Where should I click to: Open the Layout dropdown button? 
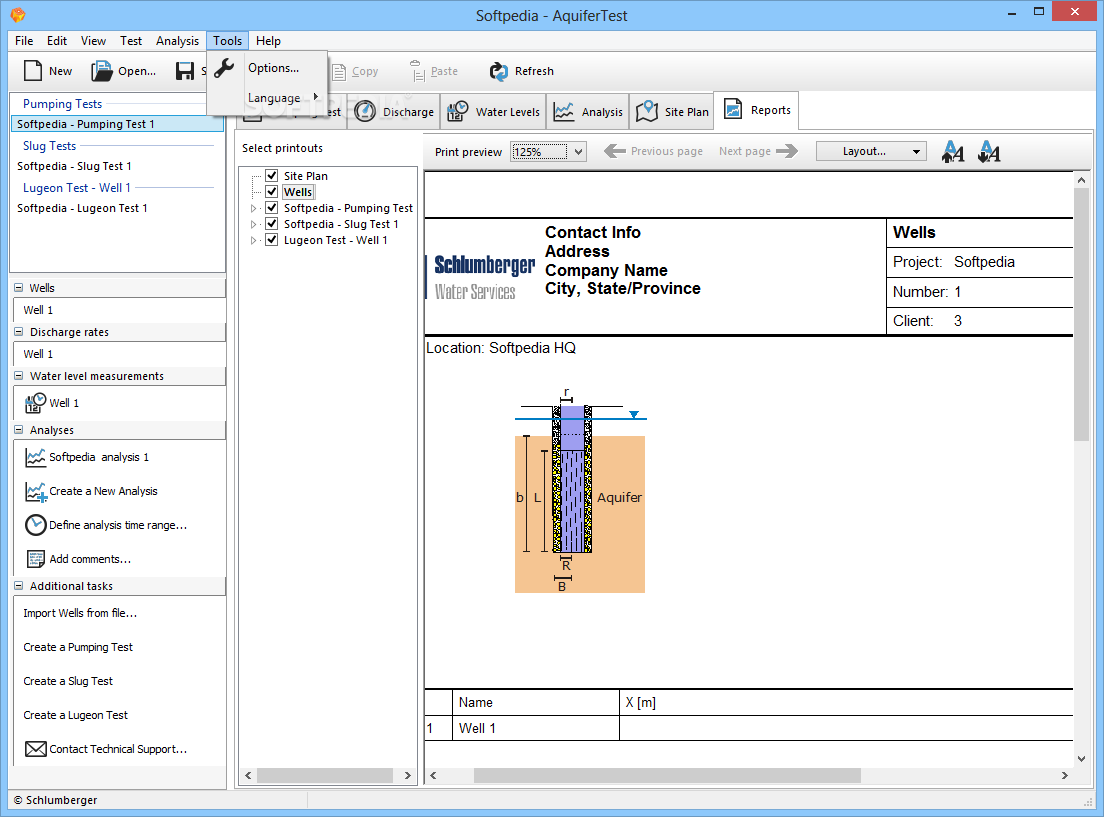click(x=871, y=151)
